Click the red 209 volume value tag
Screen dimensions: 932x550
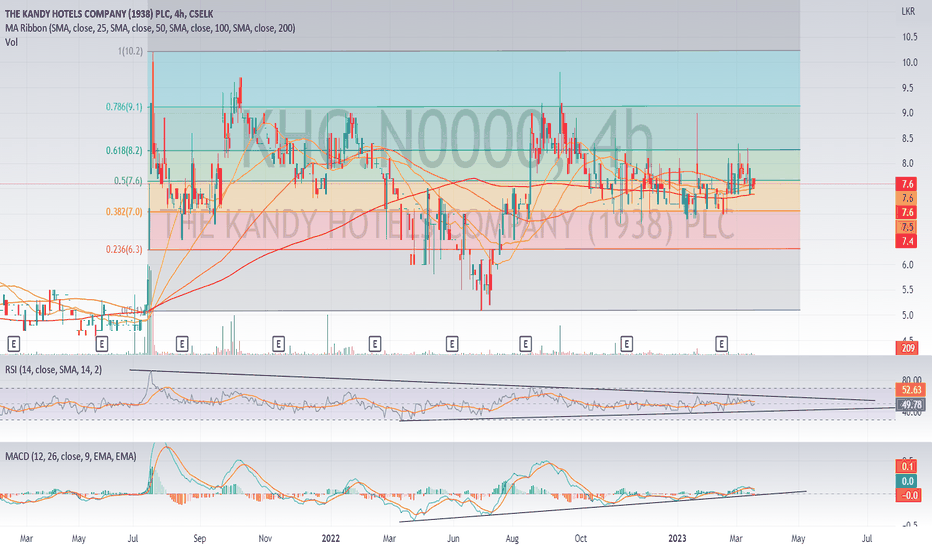click(x=907, y=348)
